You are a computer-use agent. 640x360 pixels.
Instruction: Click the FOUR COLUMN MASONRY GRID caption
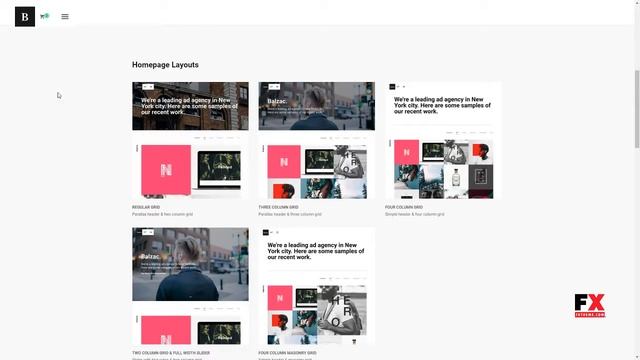coord(287,353)
